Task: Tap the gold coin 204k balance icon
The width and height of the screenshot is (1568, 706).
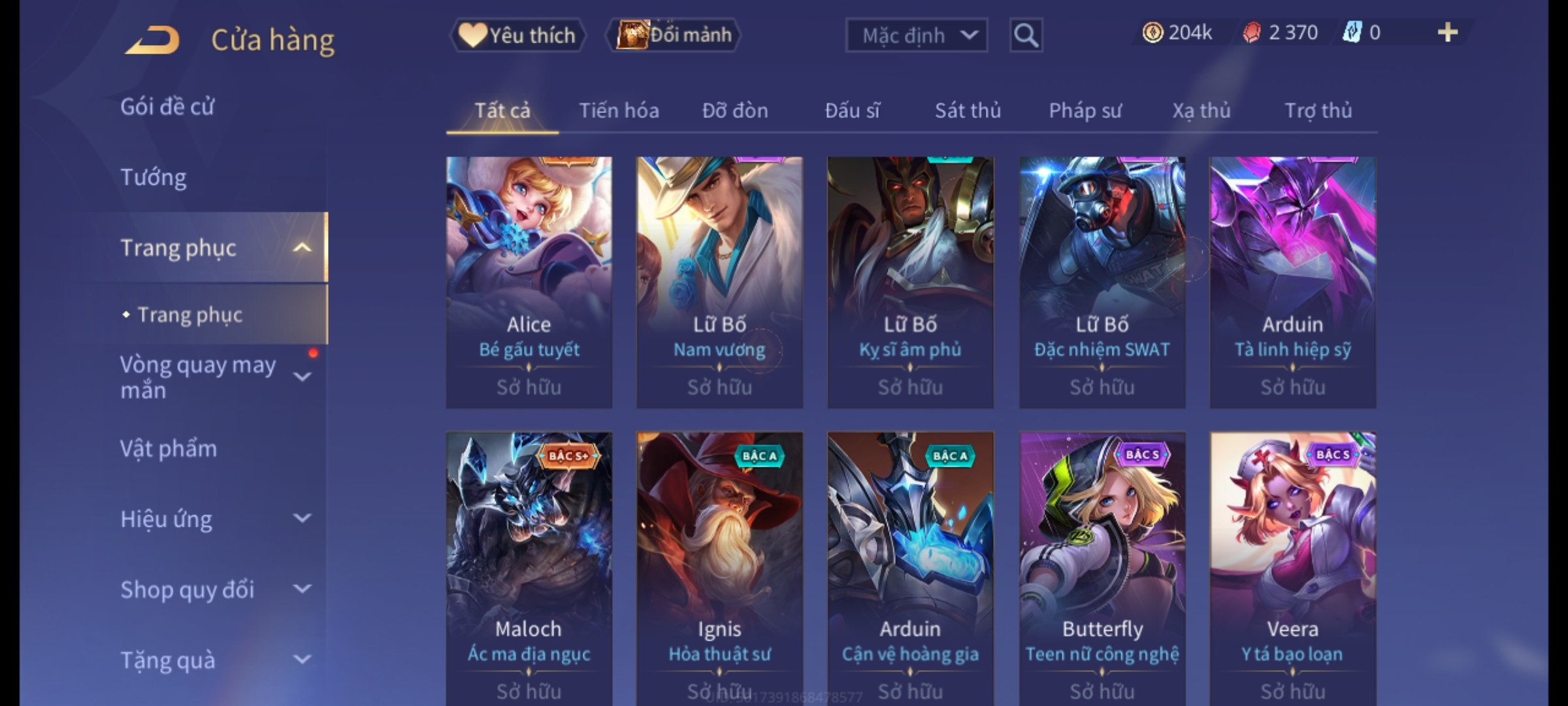Action: click(x=1152, y=33)
